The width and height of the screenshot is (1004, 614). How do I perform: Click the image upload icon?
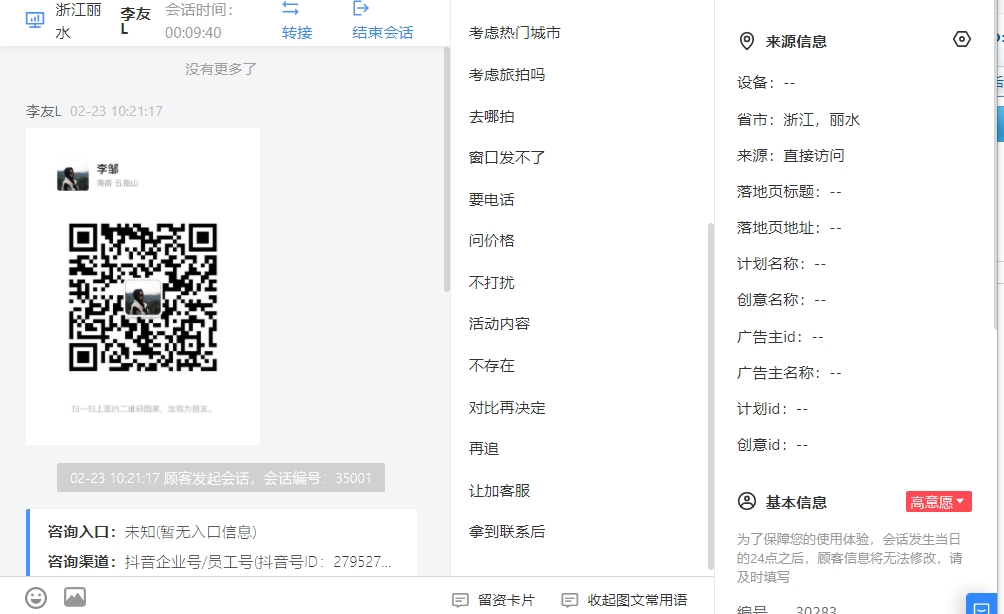(75, 597)
